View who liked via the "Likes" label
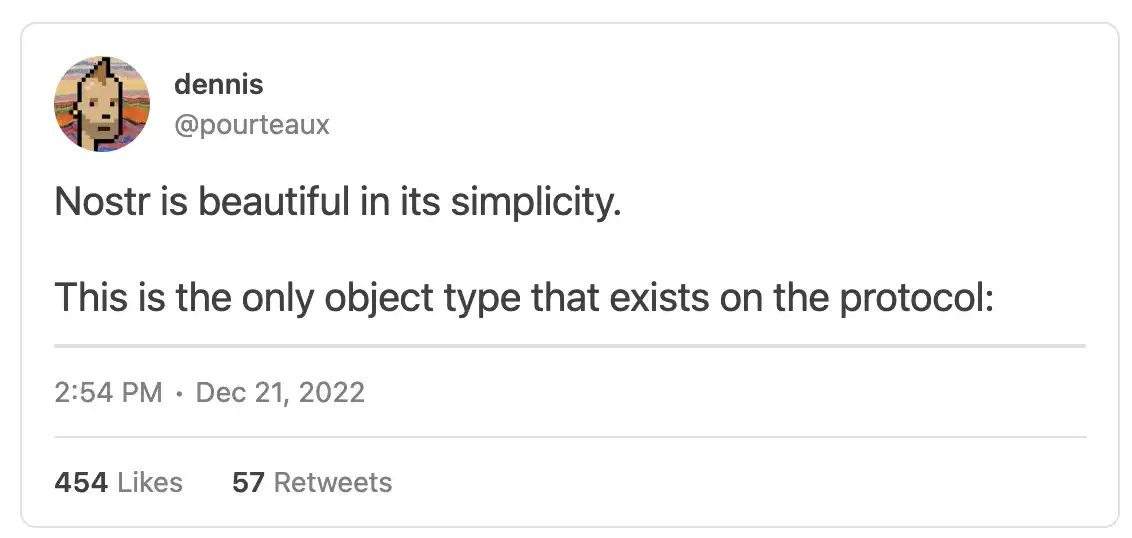This screenshot has height=538, width=1132. point(150,483)
